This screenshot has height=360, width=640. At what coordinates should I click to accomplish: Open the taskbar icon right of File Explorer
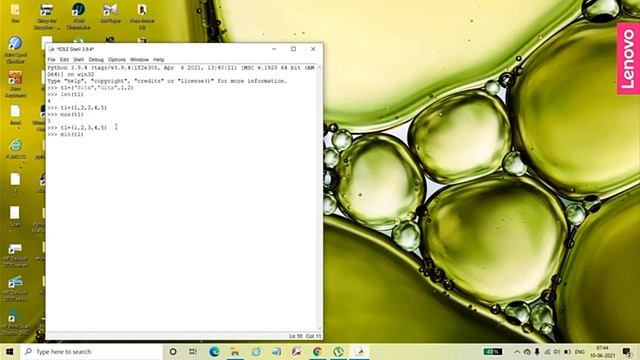(256, 351)
